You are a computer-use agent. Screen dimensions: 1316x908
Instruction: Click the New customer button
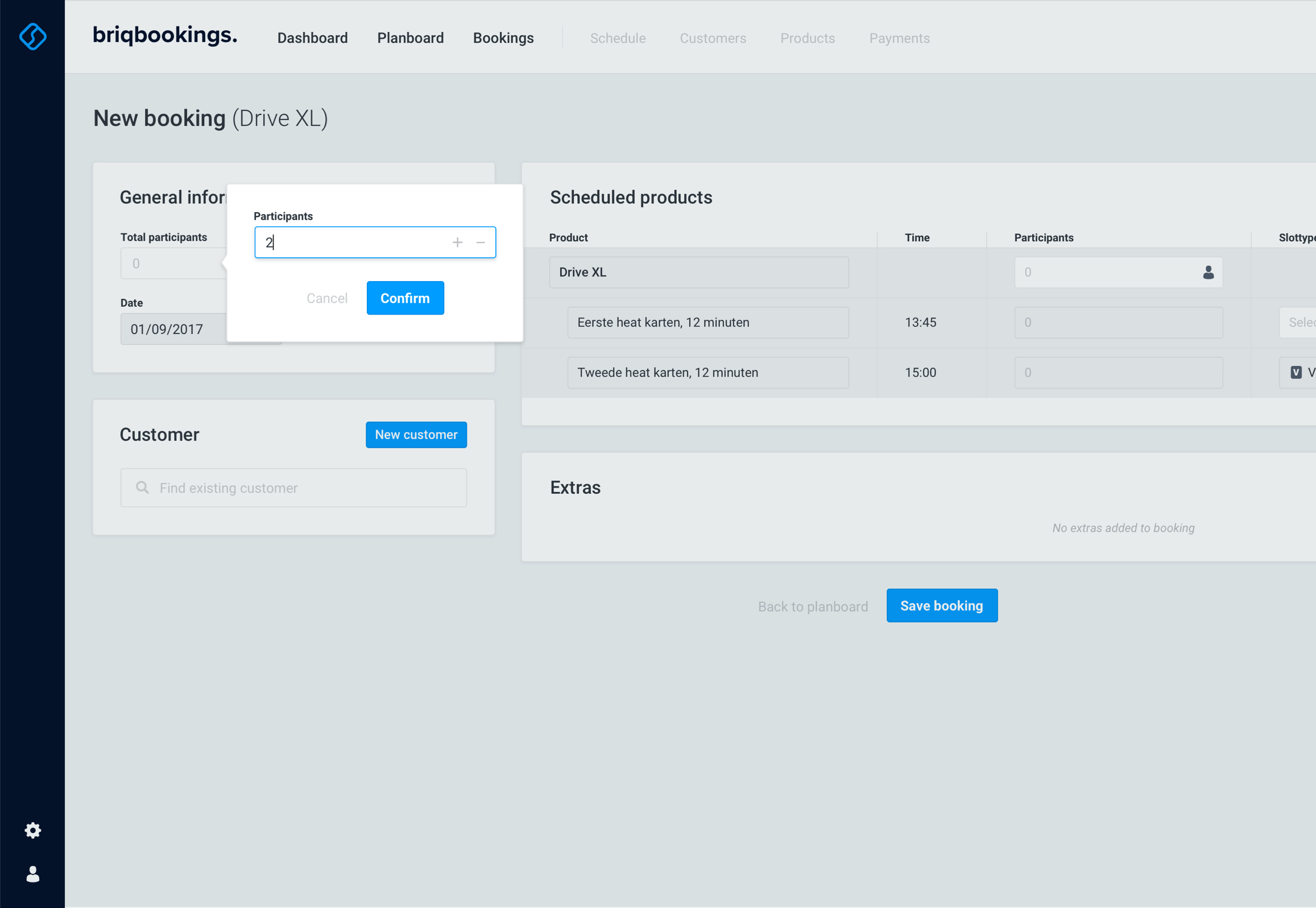[416, 435]
